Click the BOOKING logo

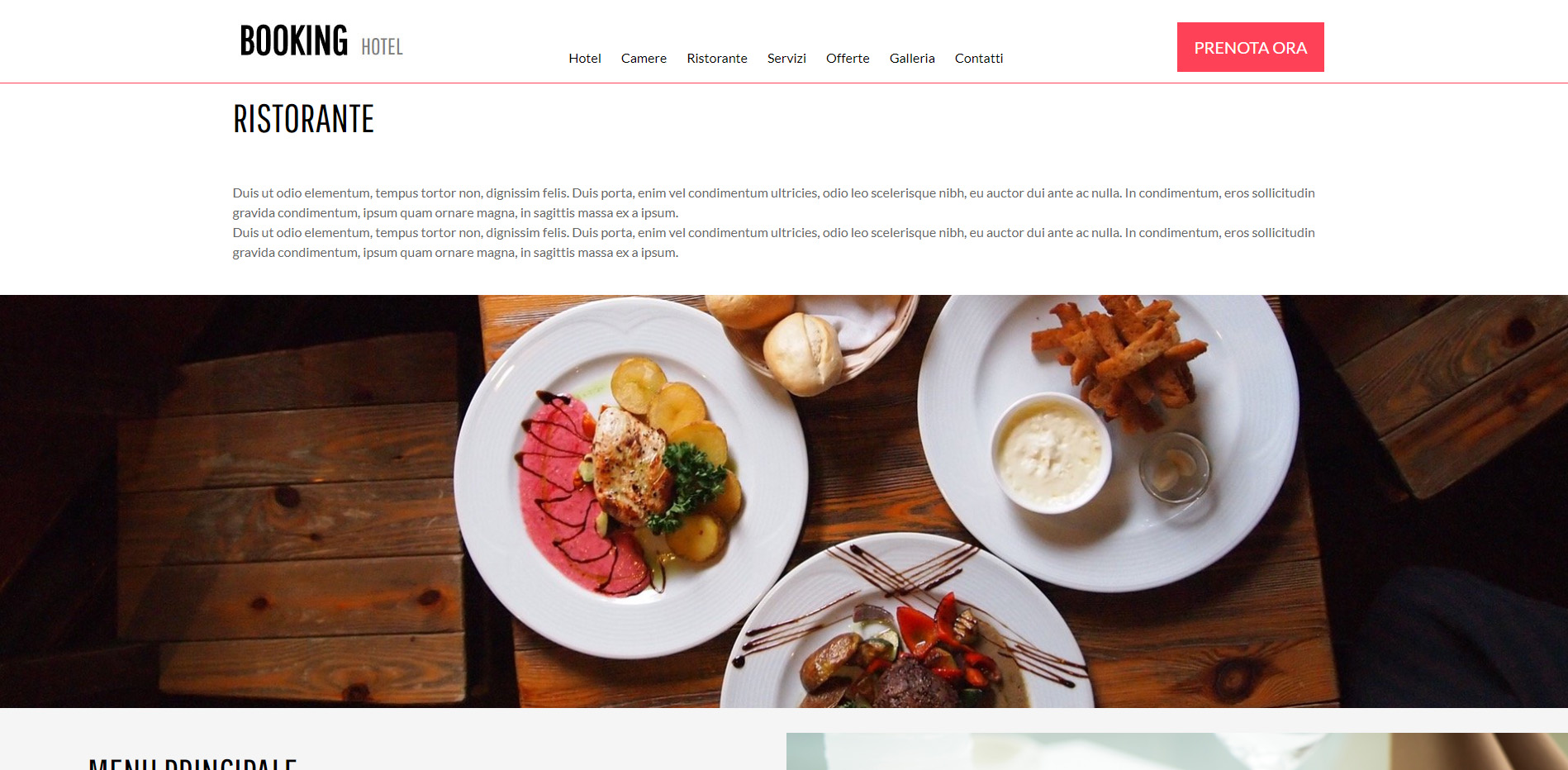coord(294,41)
